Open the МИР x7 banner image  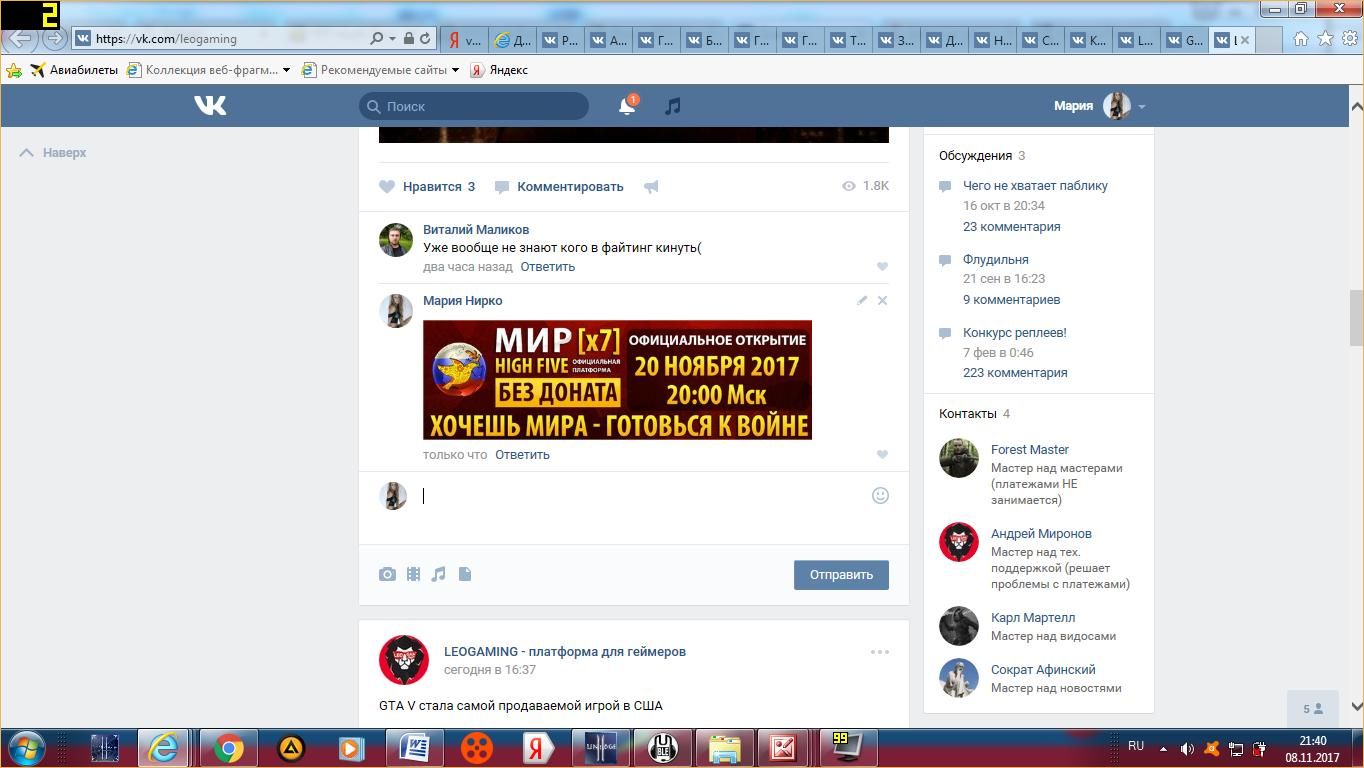617,380
